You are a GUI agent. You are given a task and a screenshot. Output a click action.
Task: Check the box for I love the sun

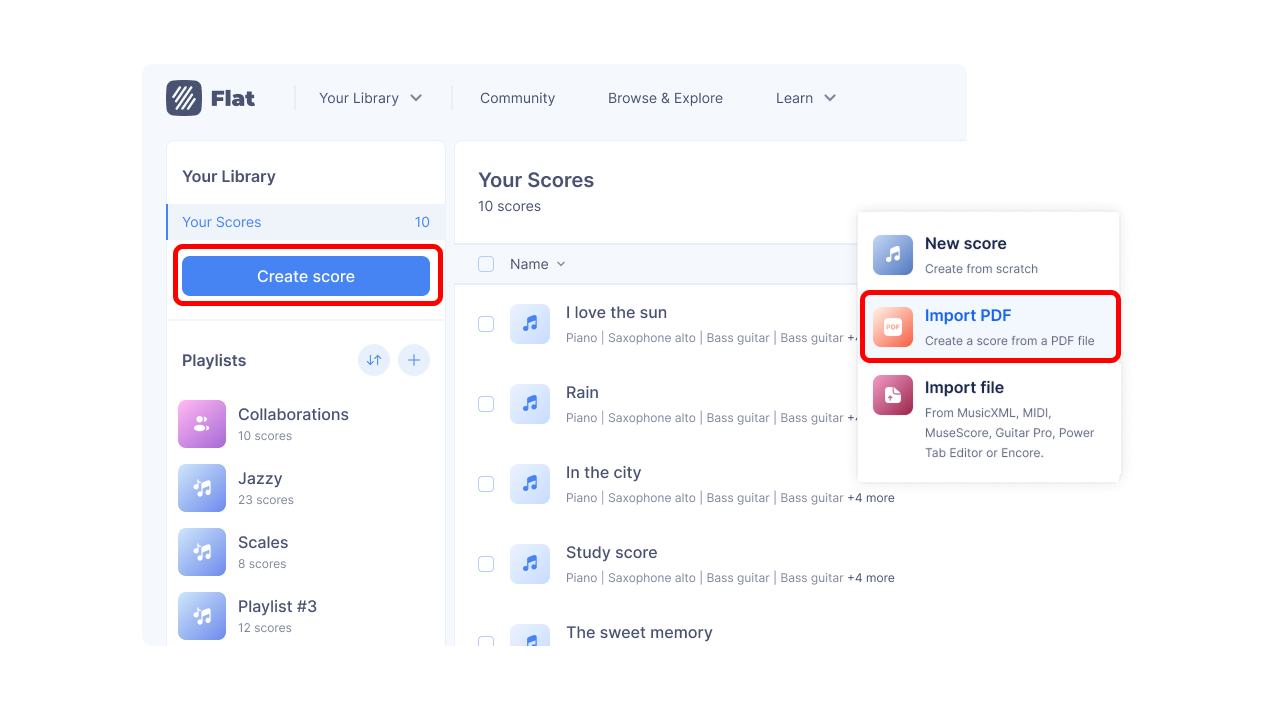click(x=486, y=324)
